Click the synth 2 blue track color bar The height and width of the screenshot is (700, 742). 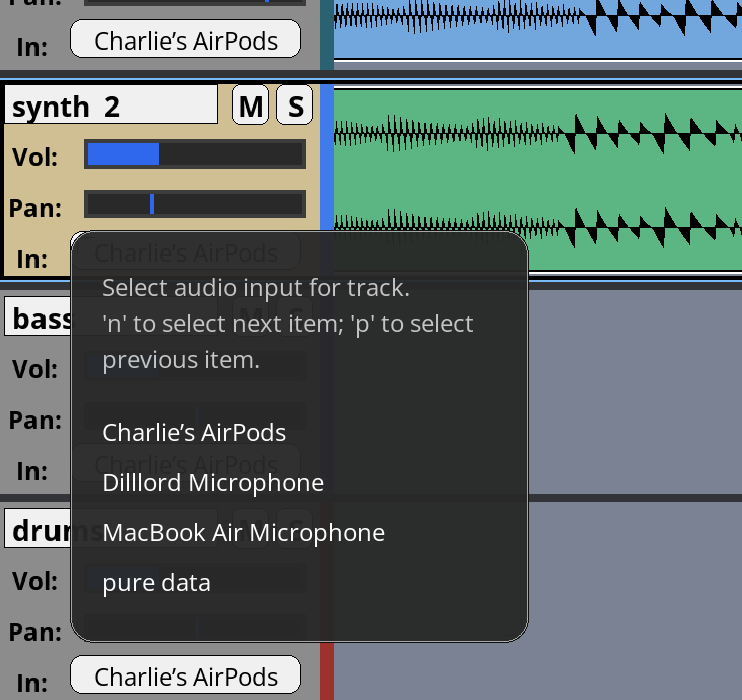coord(327,158)
